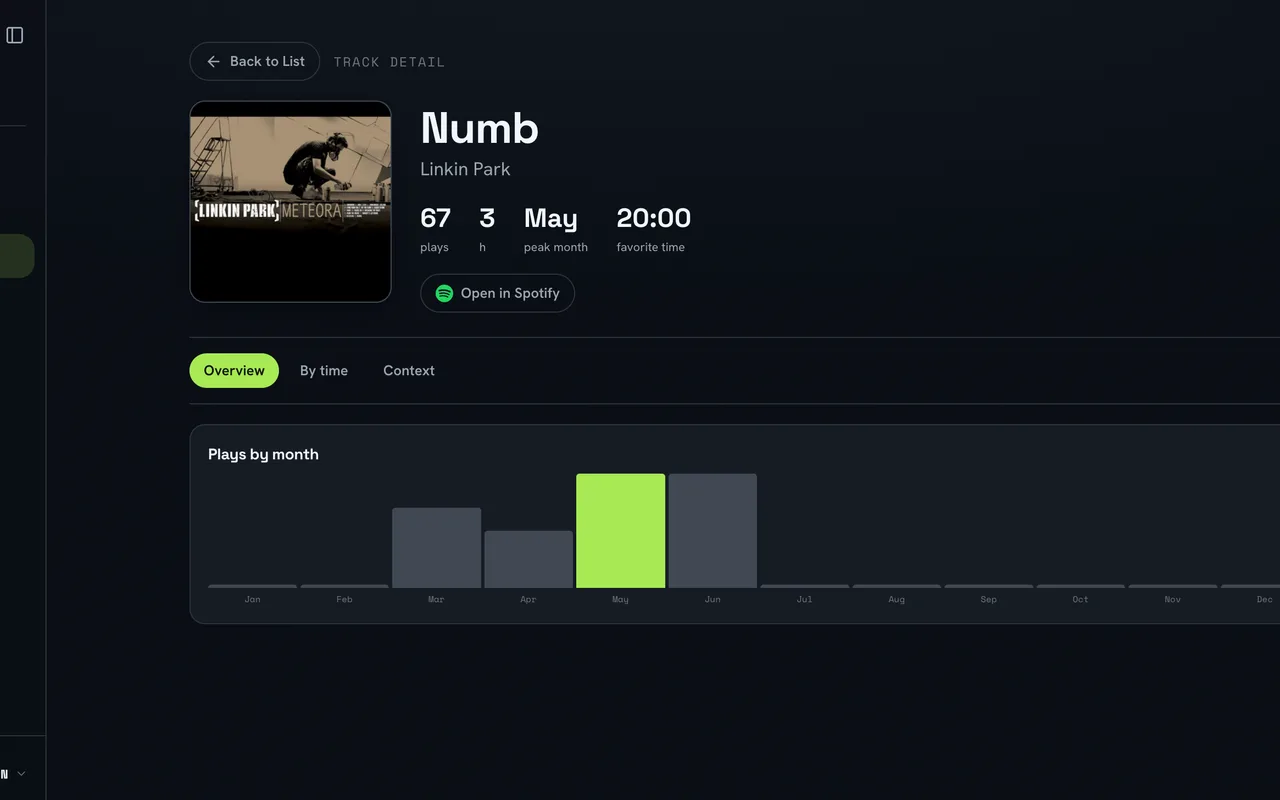Image resolution: width=1280 pixels, height=800 pixels.
Task: Click the Oct axis label
Action: coord(1080,599)
